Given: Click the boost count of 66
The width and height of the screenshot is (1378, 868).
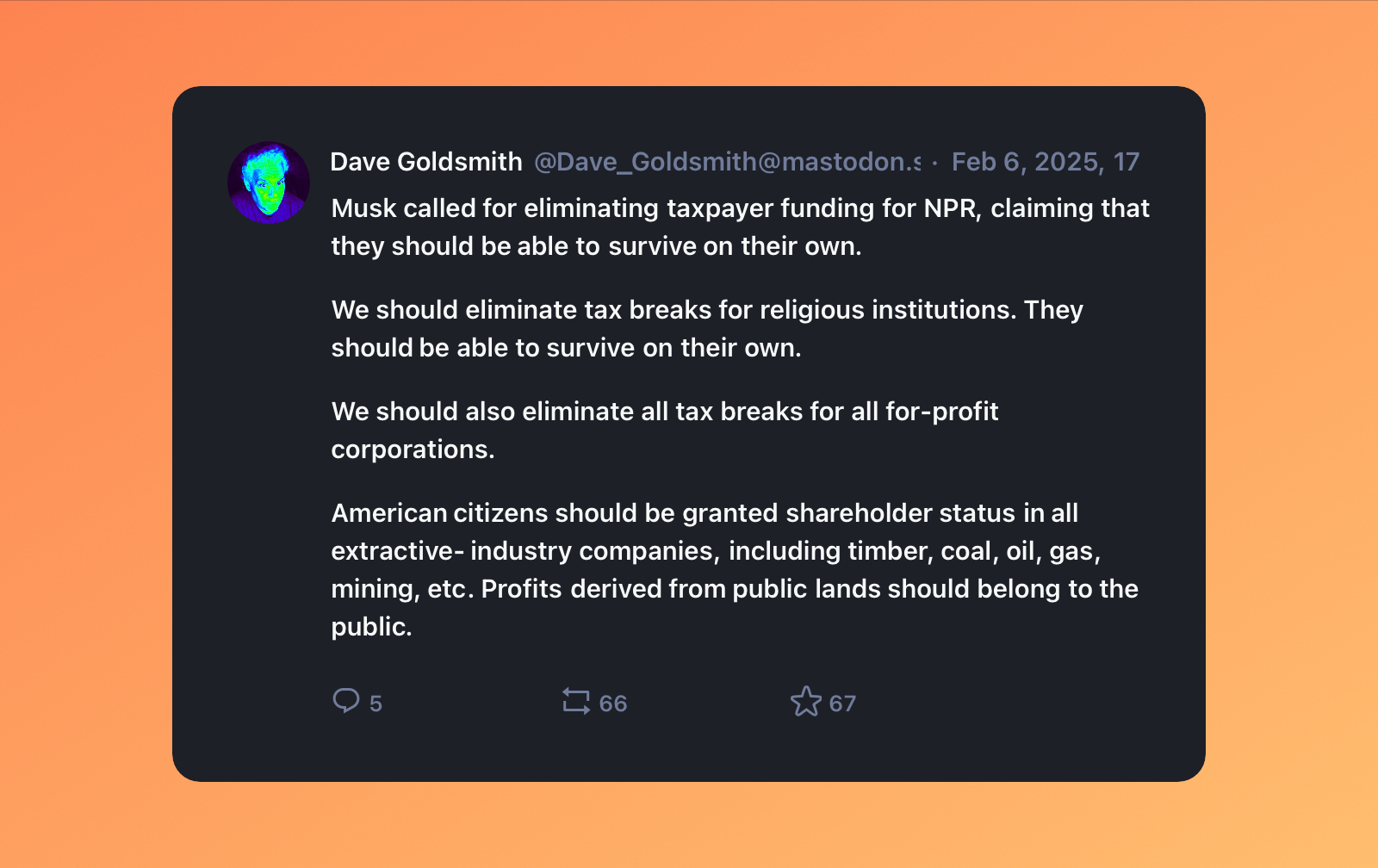Looking at the screenshot, I should tap(613, 704).
